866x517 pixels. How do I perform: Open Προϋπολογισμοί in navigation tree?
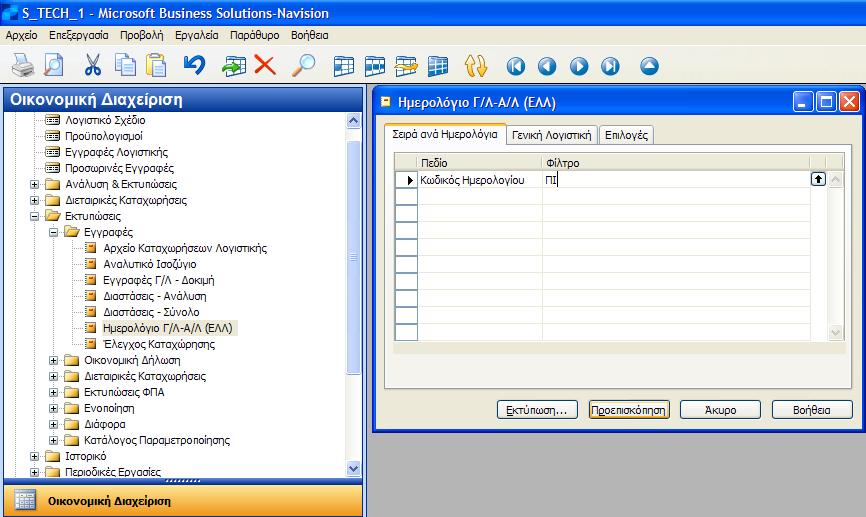[x=104, y=136]
